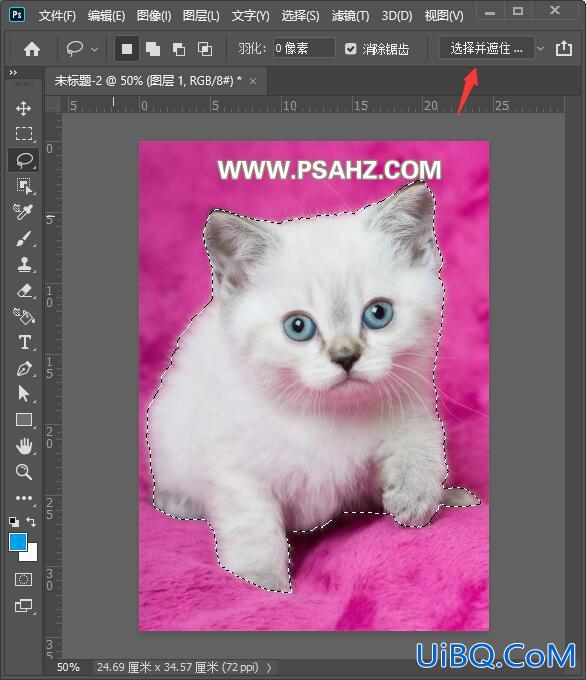
Task: Select the Rectangular Marquee tool
Action: point(24,134)
